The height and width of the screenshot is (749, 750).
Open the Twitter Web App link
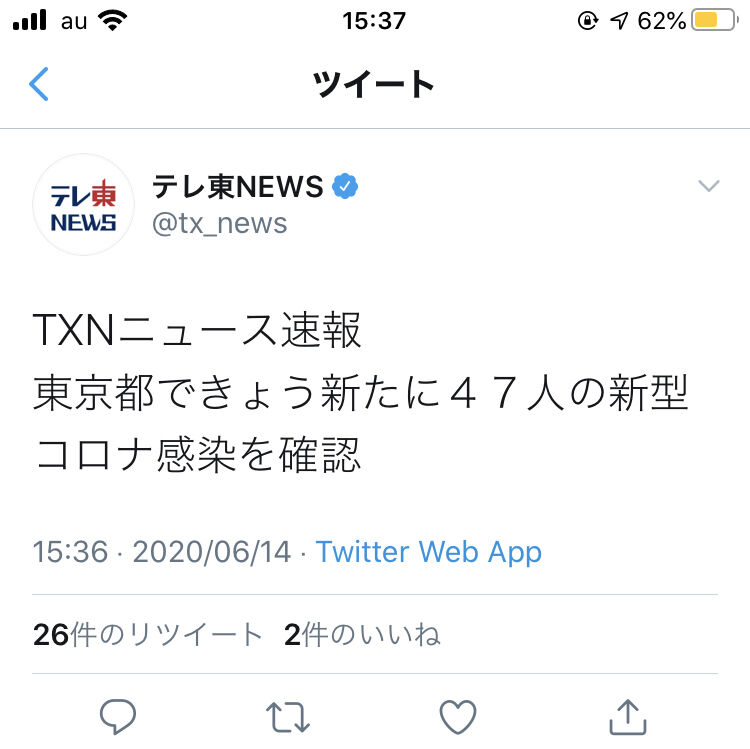[429, 552]
